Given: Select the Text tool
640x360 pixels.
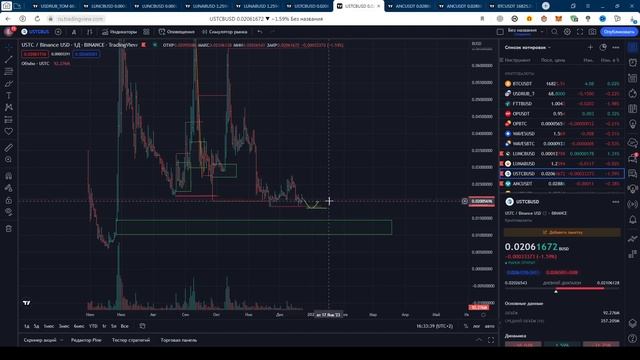Looking at the screenshot, I should click(x=9, y=96).
